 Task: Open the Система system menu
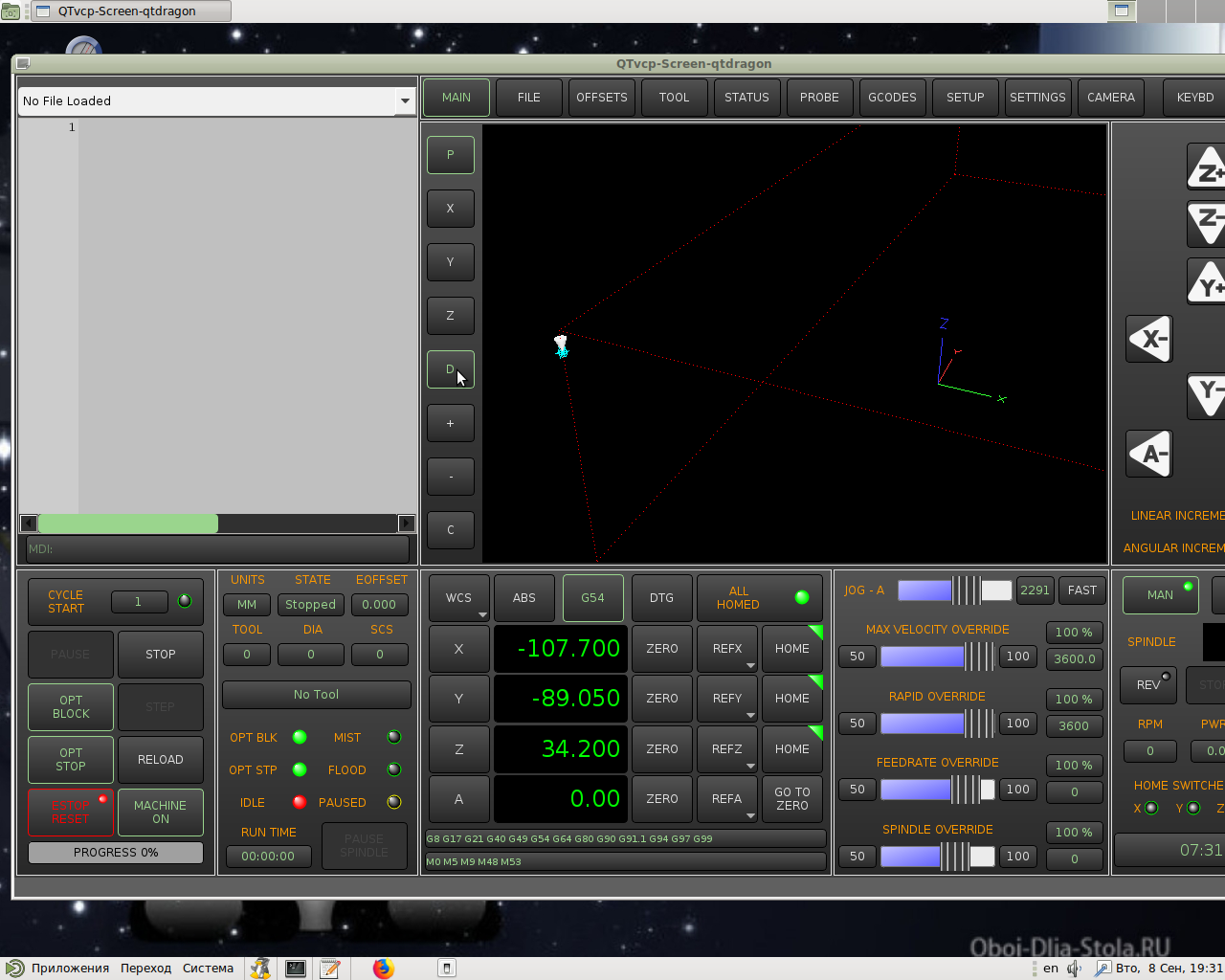208,969
